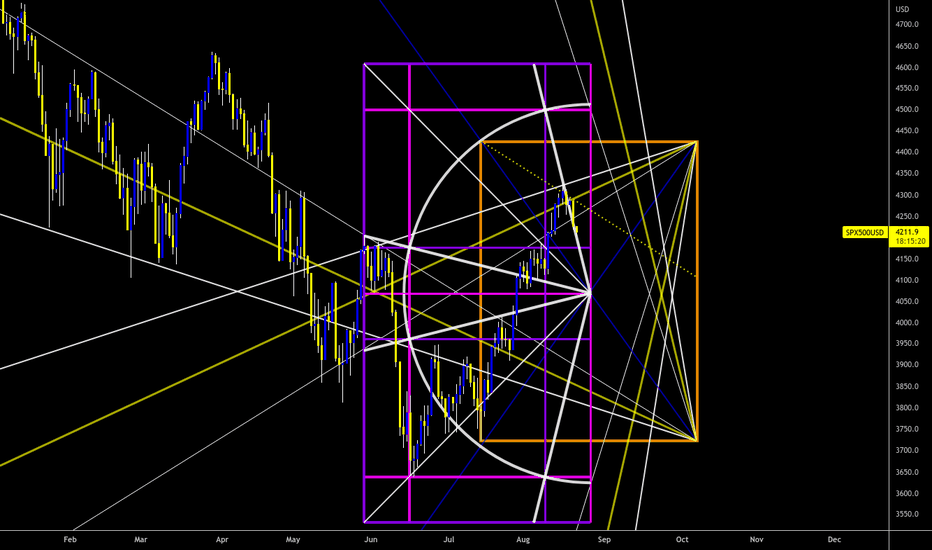Click the 3750.0 price axis label
The width and height of the screenshot is (932, 550).
[x=907, y=429]
